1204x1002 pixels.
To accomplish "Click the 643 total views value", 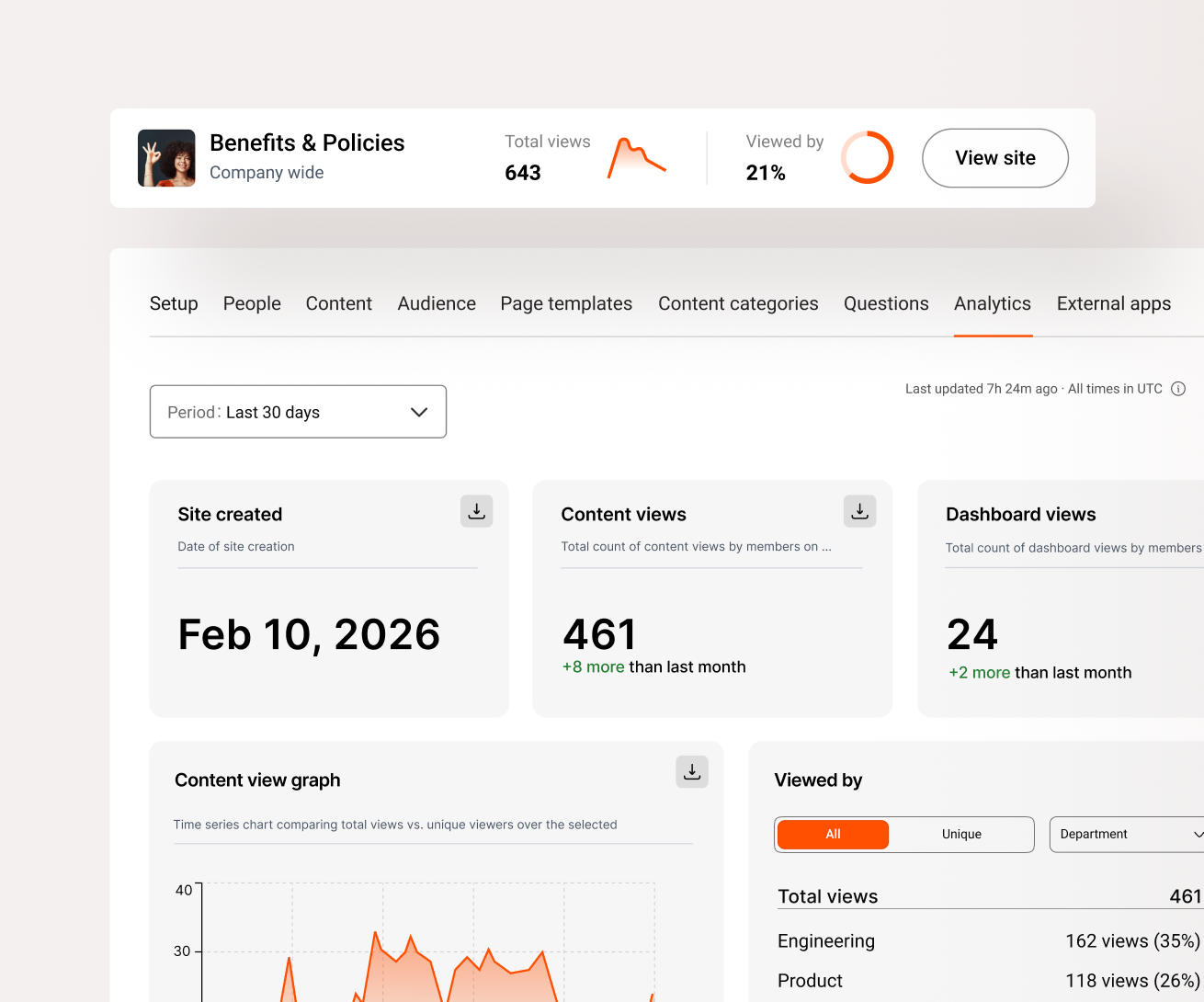I will click(x=523, y=173).
